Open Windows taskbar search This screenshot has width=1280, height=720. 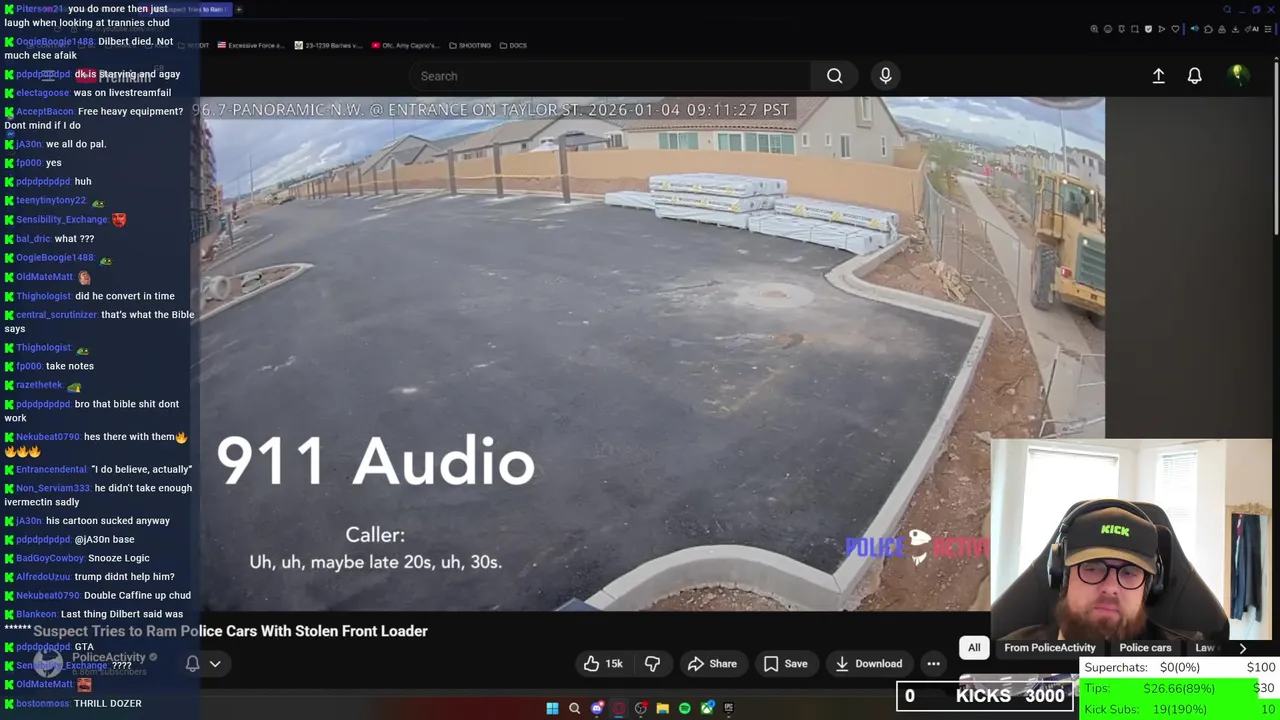tap(574, 708)
